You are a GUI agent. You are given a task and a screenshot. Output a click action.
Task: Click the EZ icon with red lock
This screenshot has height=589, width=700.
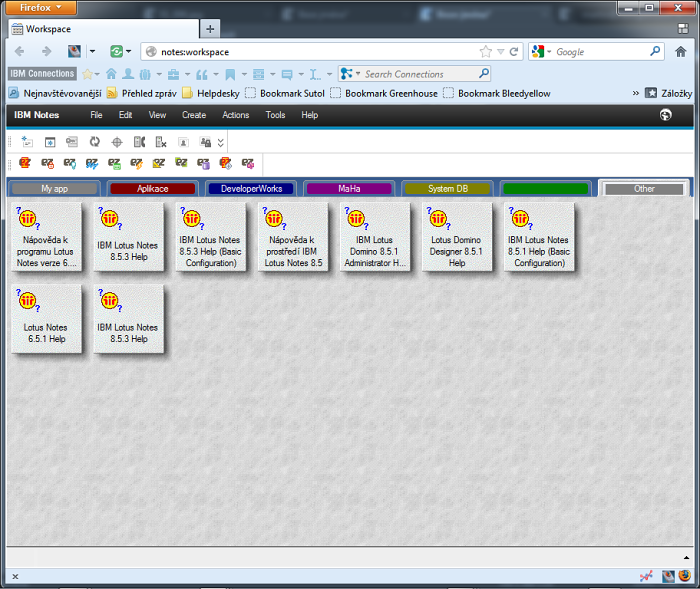click(x=47, y=163)
